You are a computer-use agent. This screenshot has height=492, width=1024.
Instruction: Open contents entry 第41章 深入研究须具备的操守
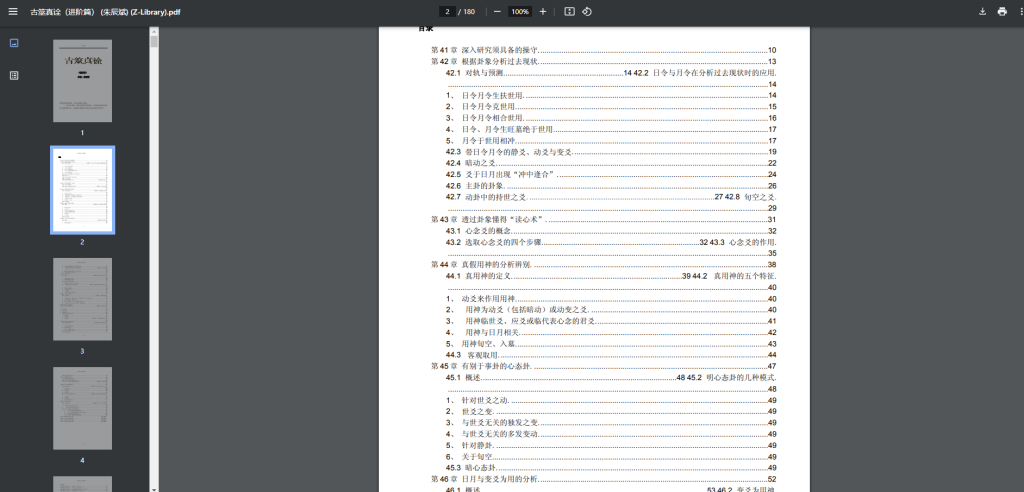(x=603, y=50)
